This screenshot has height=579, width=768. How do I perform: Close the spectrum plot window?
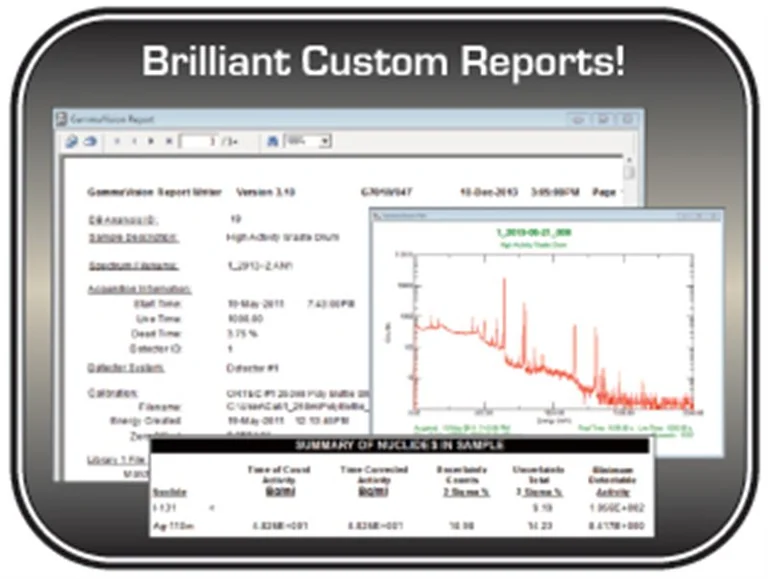point(716,216)
